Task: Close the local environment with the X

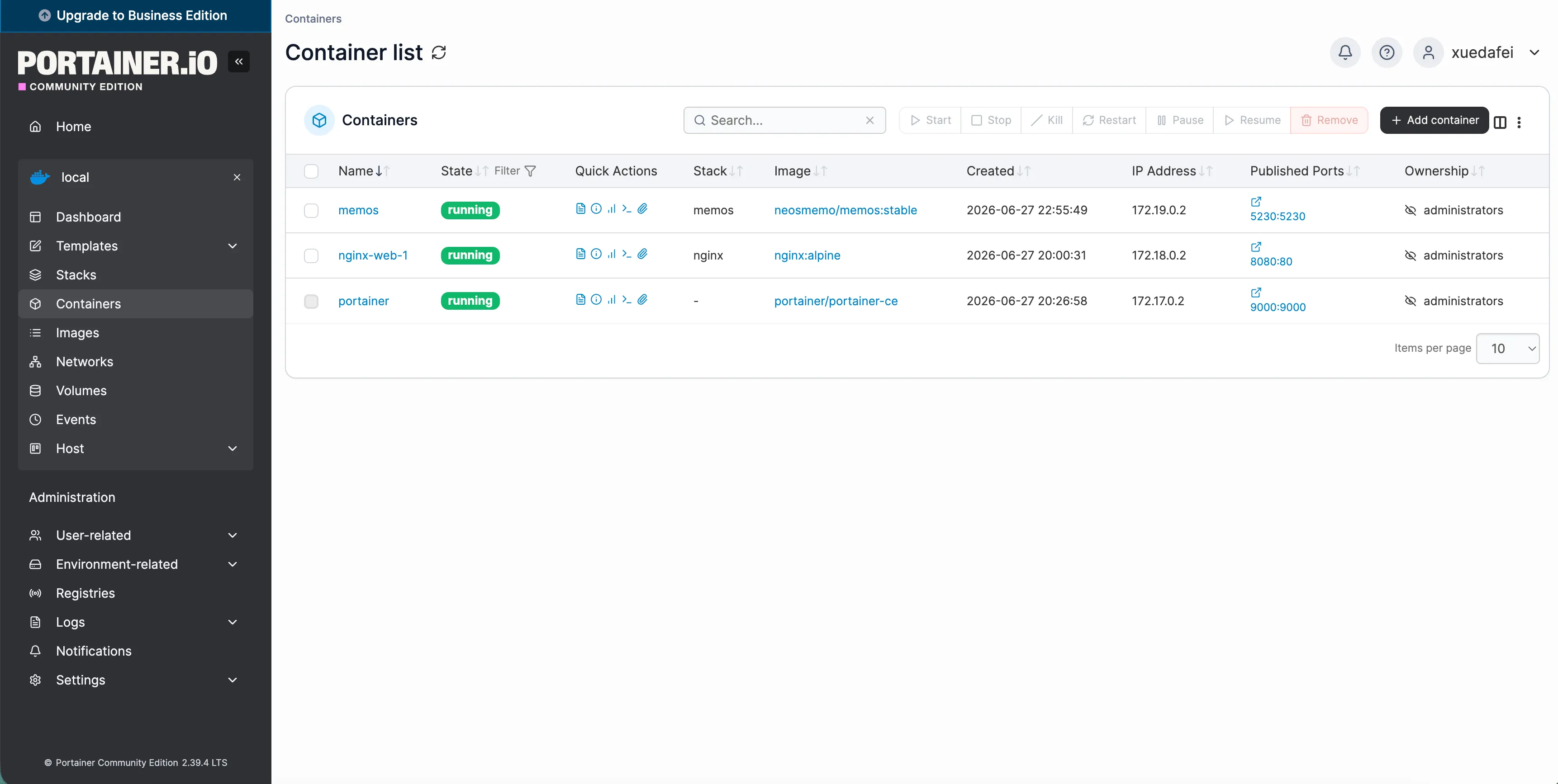Action: click(237, 177)
